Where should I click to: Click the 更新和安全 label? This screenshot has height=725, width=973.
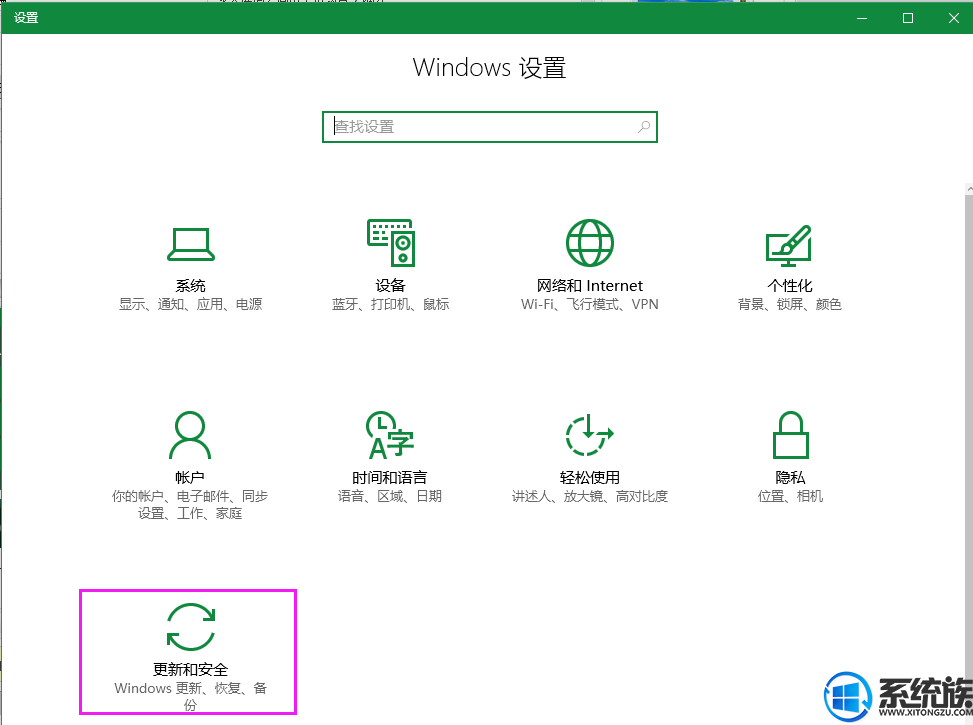tap(191, 670)
